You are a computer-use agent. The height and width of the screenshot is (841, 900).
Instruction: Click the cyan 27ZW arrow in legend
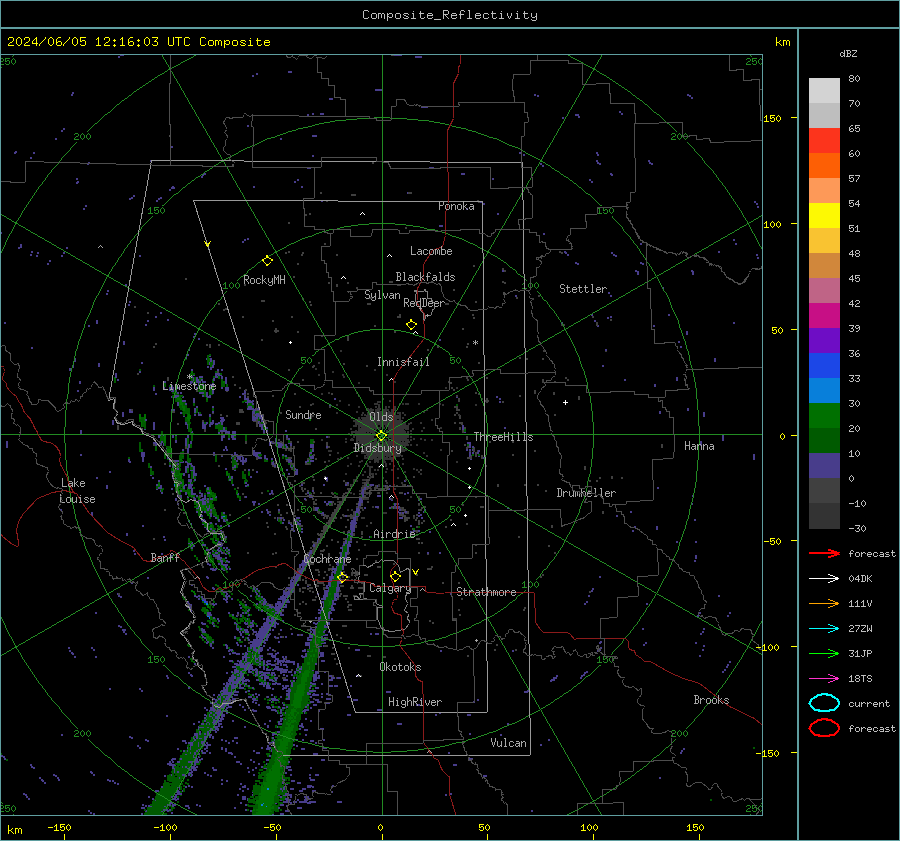click(824, 629)
